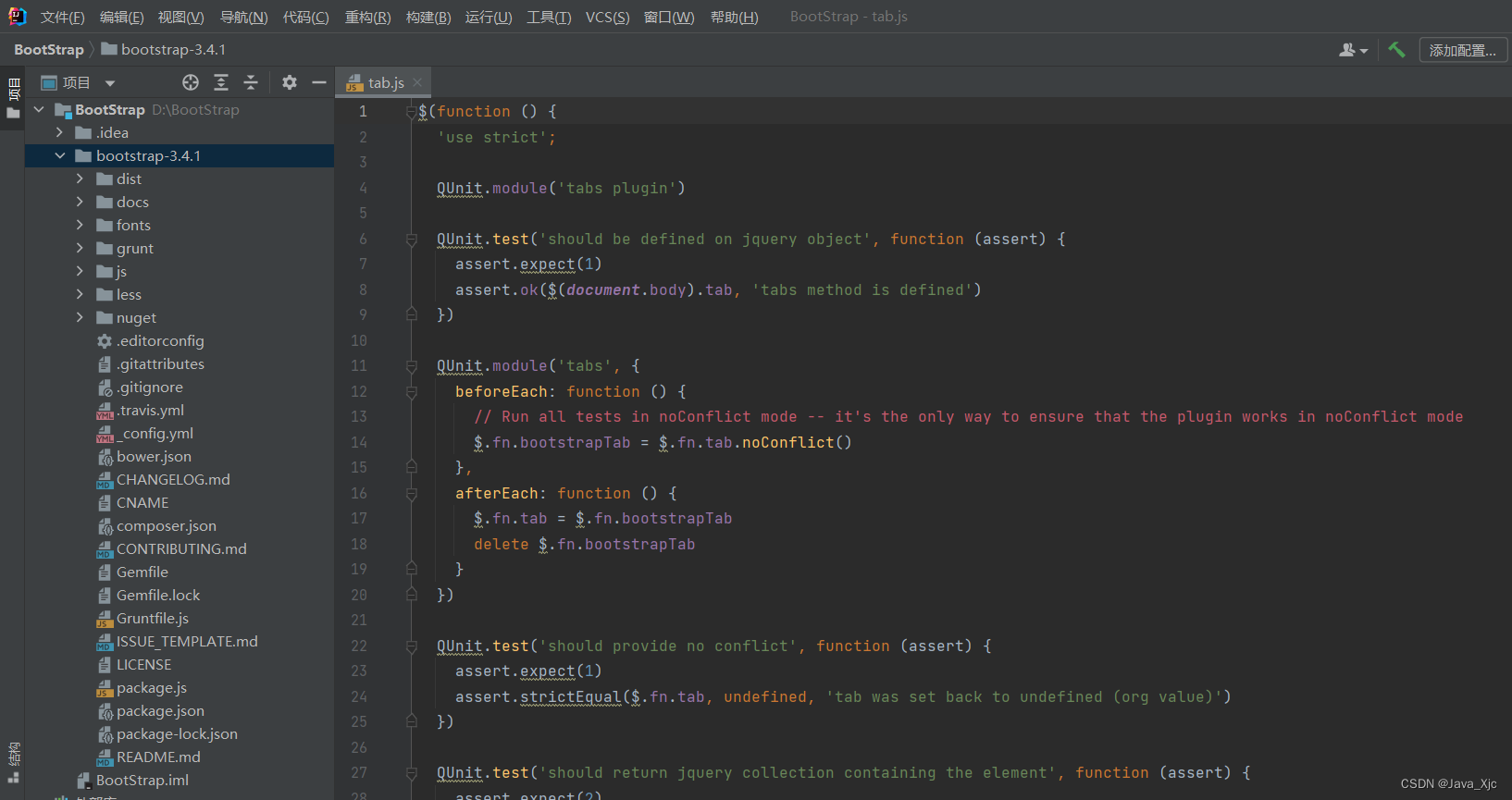This screenshot has width=1512, height=800.
Task: Open the 编辑(E) menu
Action: pos(121,17)
